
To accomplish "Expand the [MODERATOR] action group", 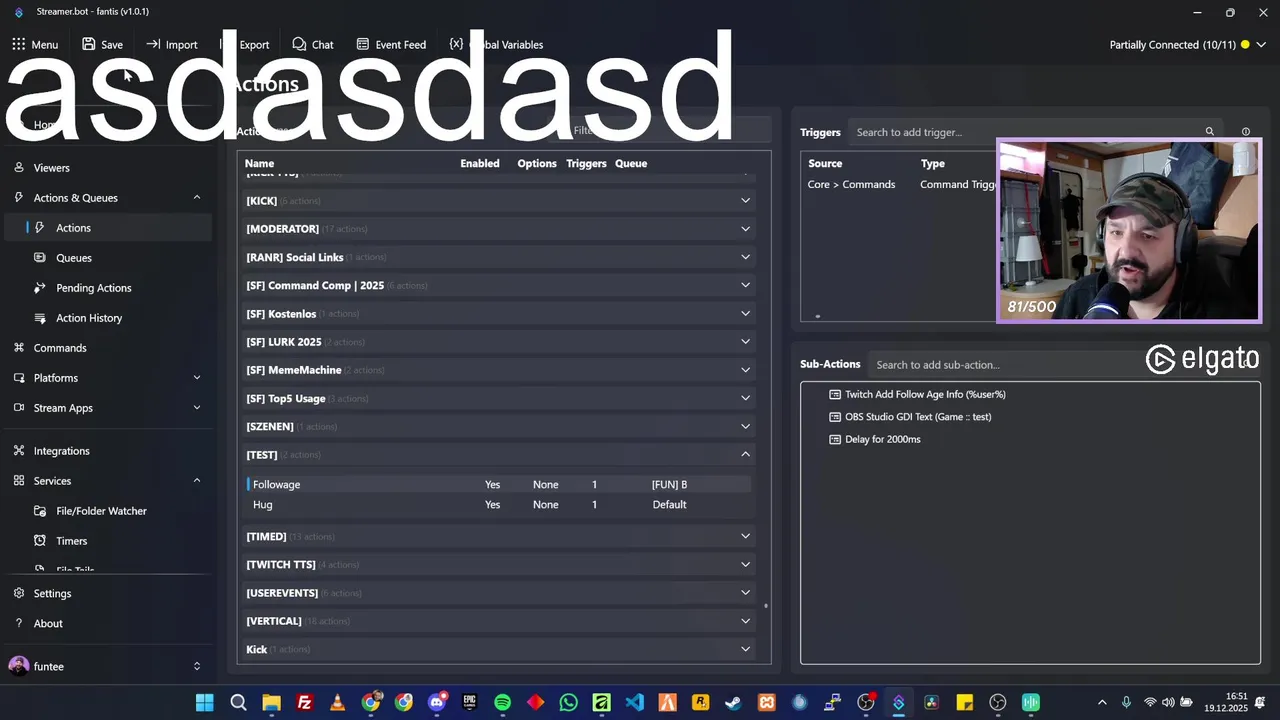I will tap(745, 229).
